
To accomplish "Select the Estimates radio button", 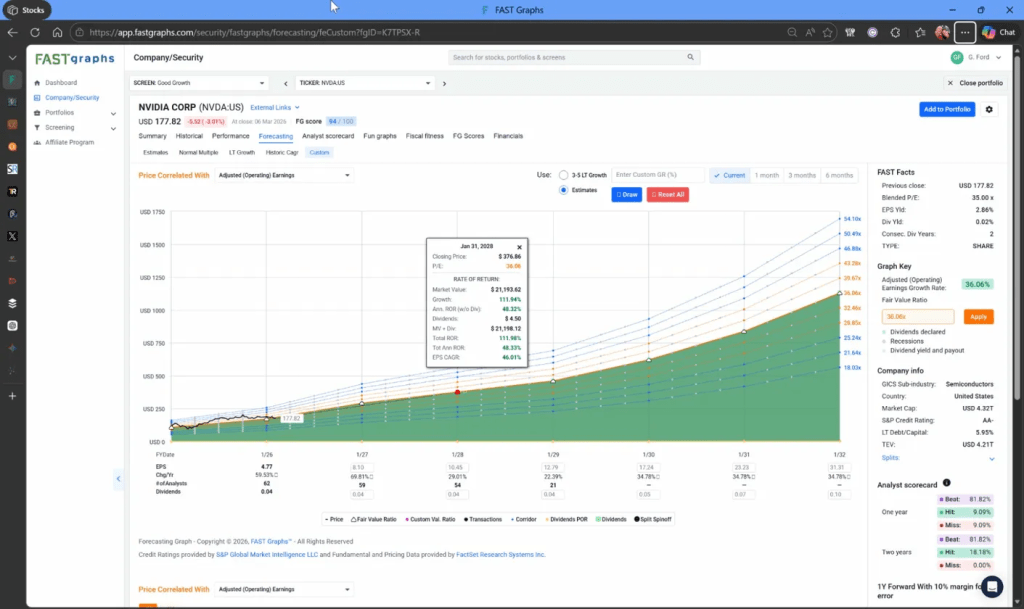I will [564, 189].
